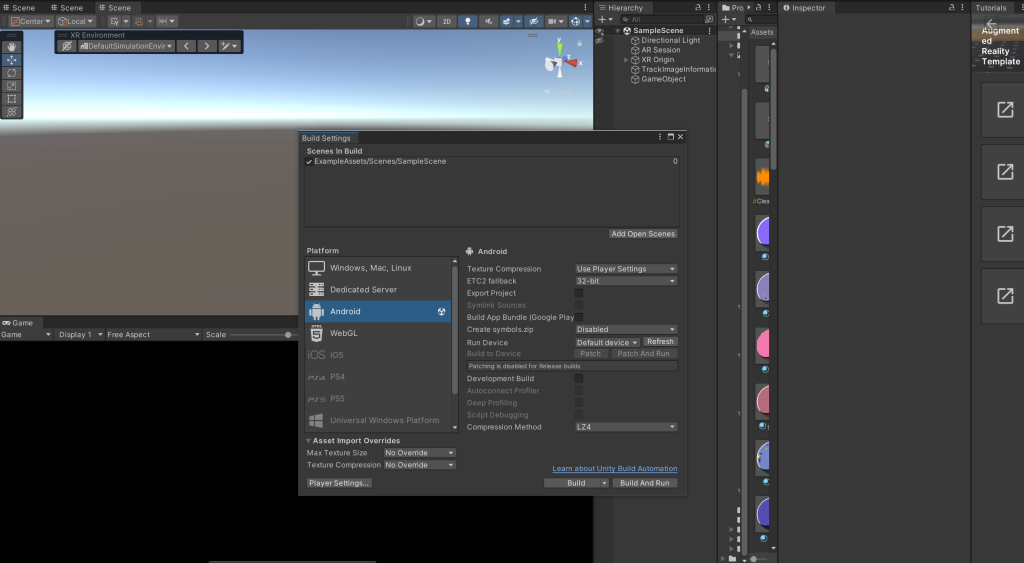Click the Hierarchy search-by-type icon
The height and width of the screenshot is (563, 1024).
coord(709,20)
